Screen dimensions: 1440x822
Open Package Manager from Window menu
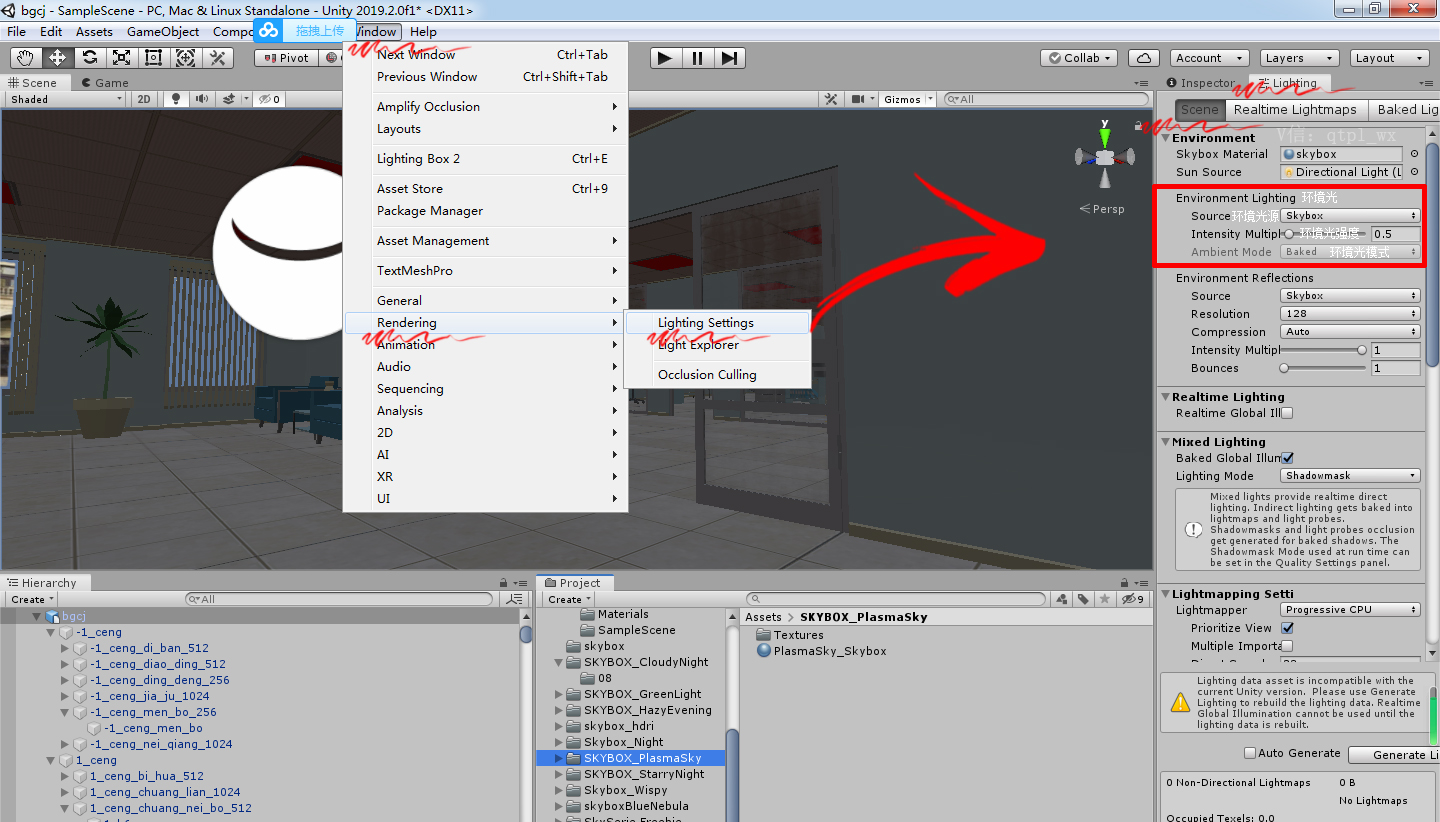coord(485,211)
